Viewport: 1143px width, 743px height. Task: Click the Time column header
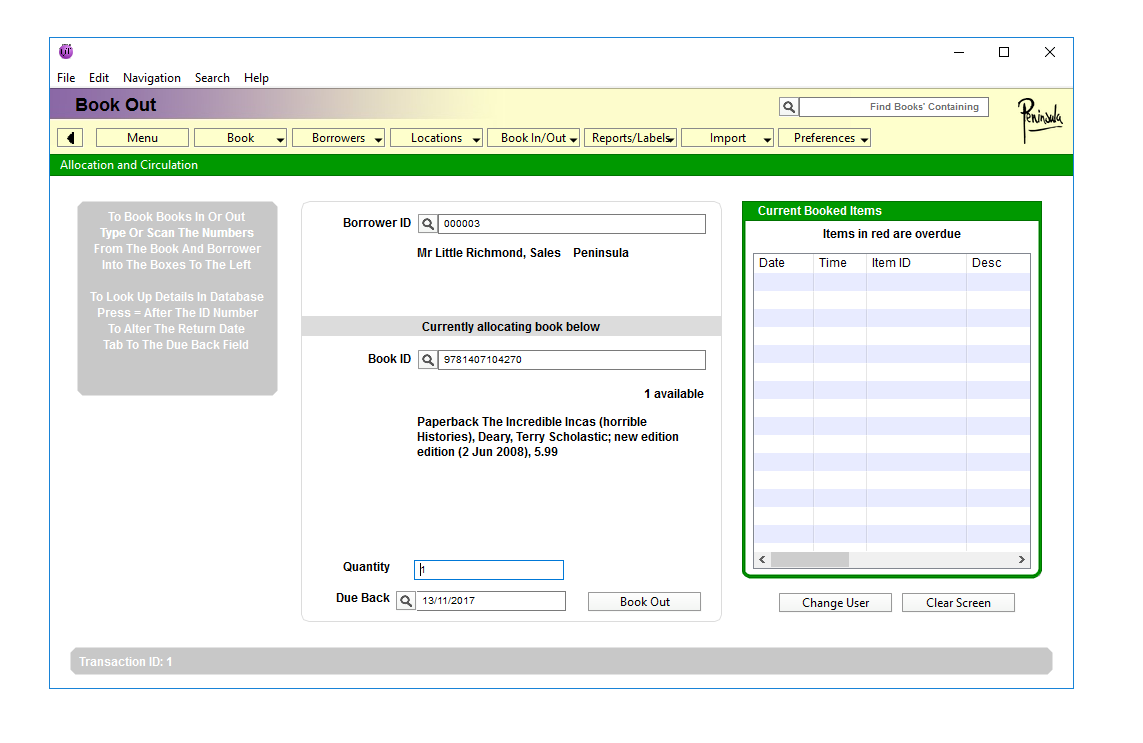(840, 263)
